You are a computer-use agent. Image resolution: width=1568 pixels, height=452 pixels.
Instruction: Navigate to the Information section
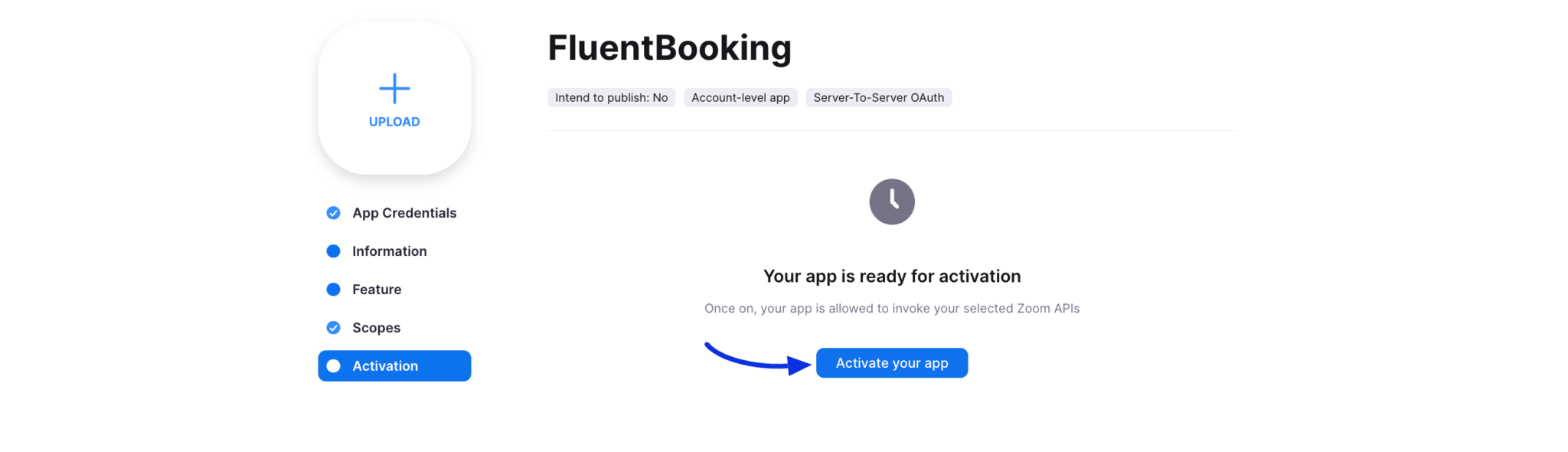[389, 251]
